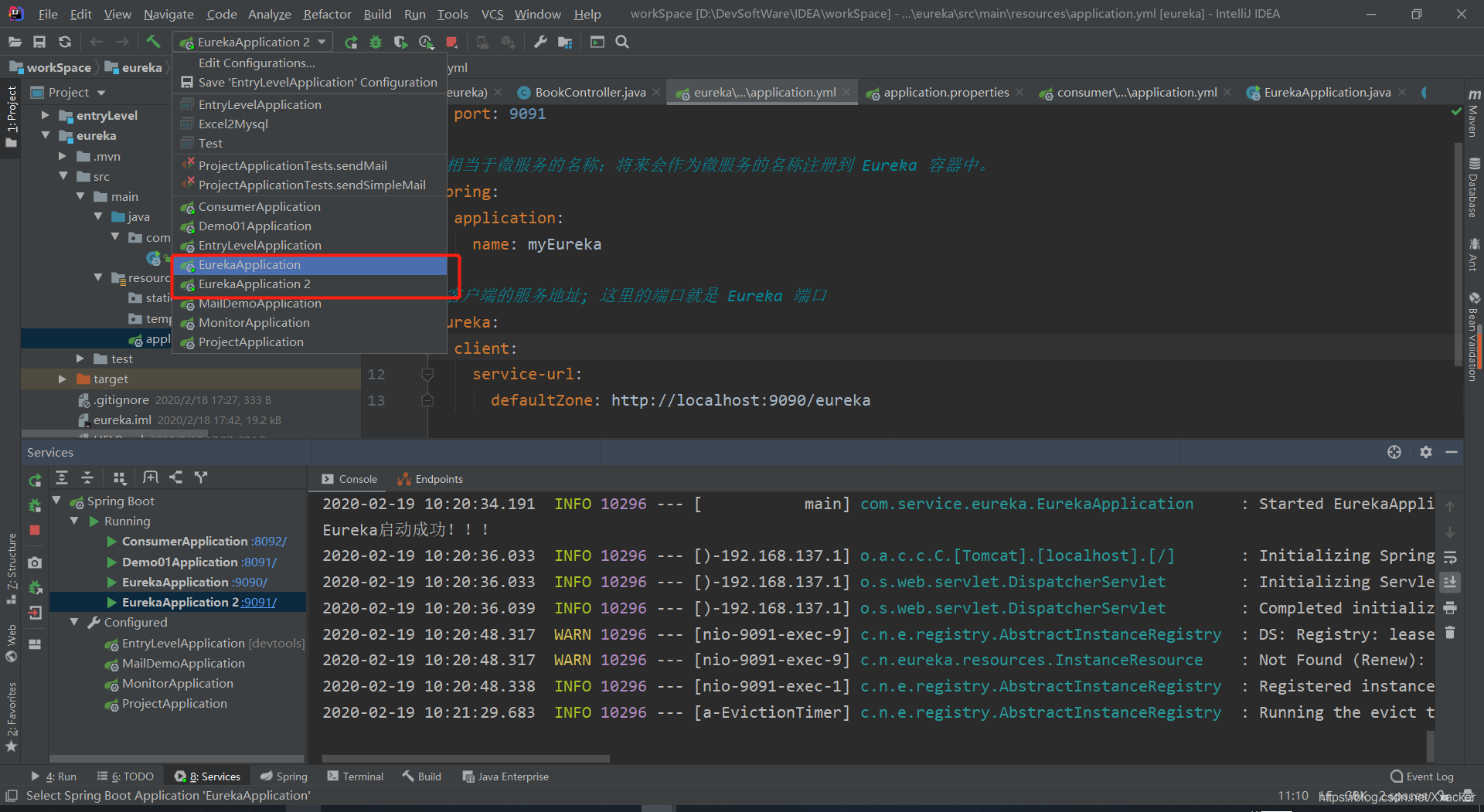Toggle scroll to end in console
The width and height of the screenshot is (1484, 812).
point(1450,582)
